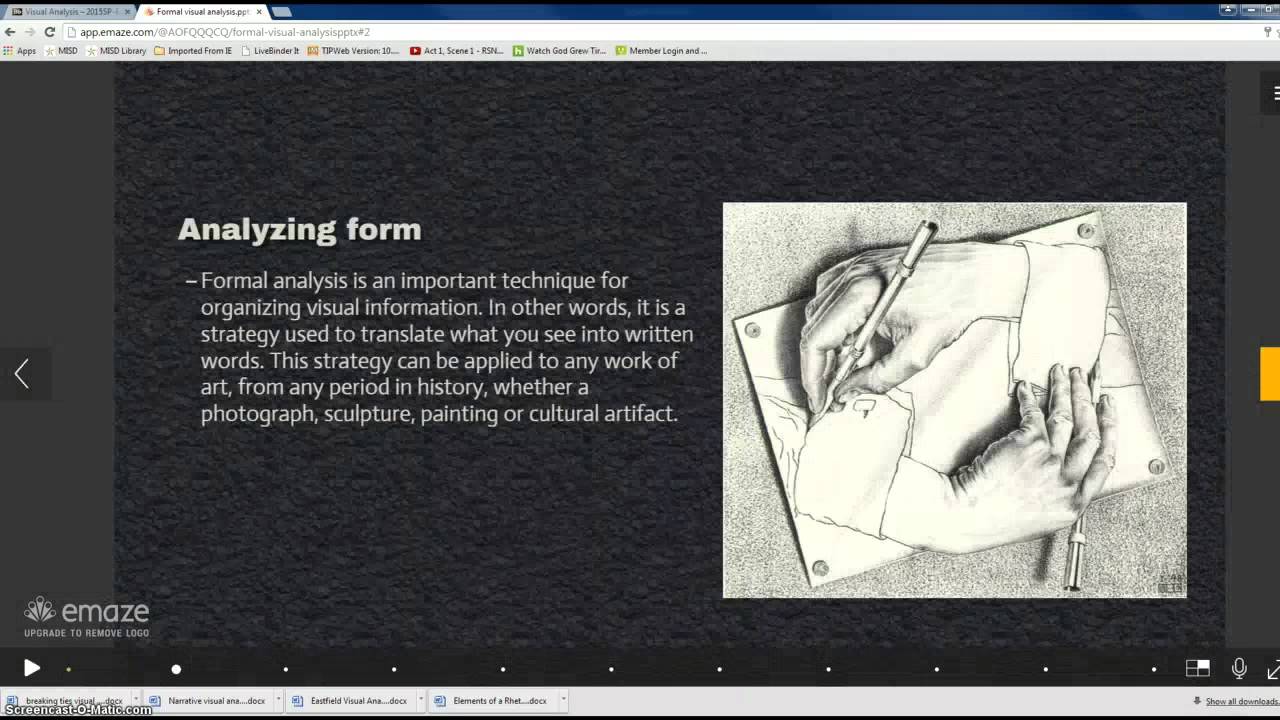Click the browser back arrow
1280x720 pixels.
pos(10,32)
